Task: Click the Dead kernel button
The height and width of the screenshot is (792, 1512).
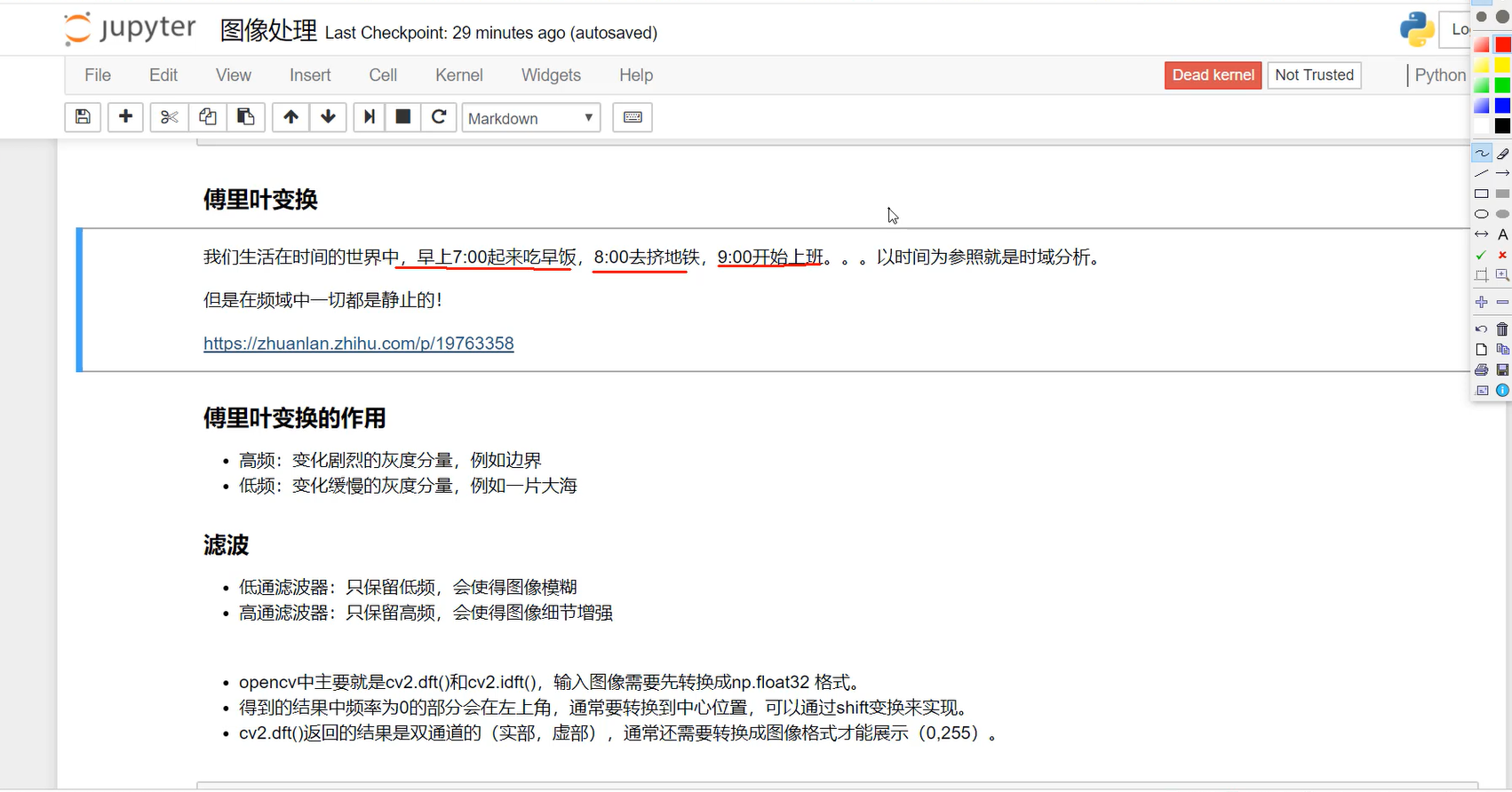Action: [x=1213, y=75]
